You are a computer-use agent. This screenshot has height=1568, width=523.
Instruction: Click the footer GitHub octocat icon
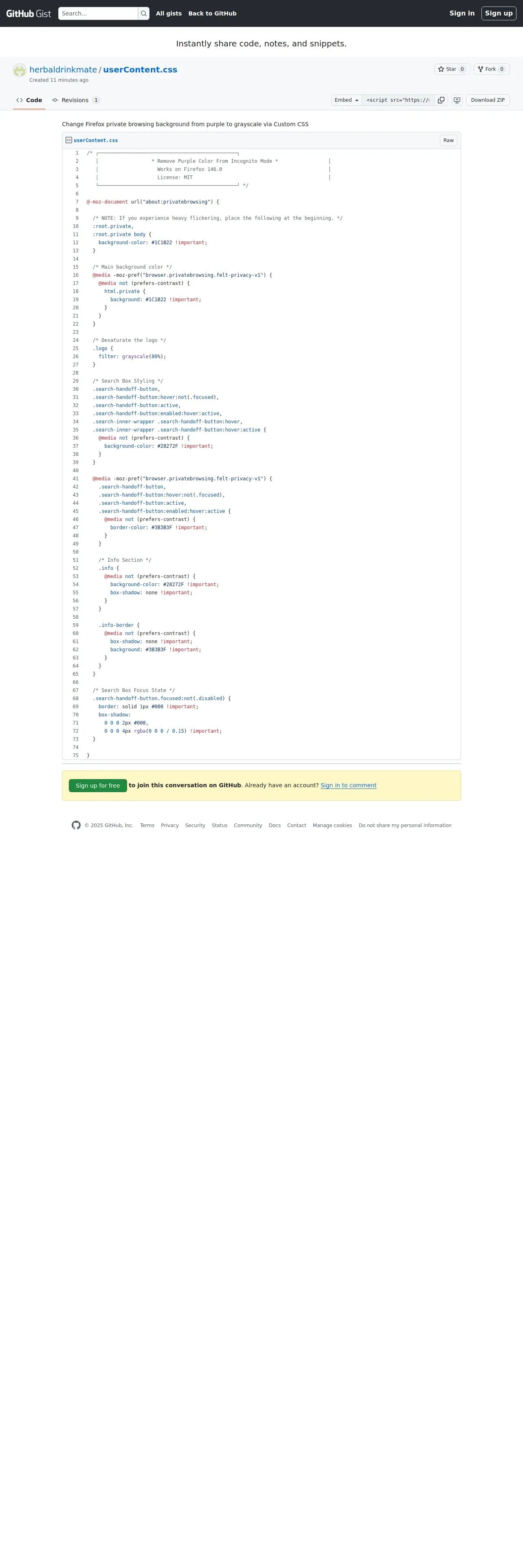[x=76, y=826]
